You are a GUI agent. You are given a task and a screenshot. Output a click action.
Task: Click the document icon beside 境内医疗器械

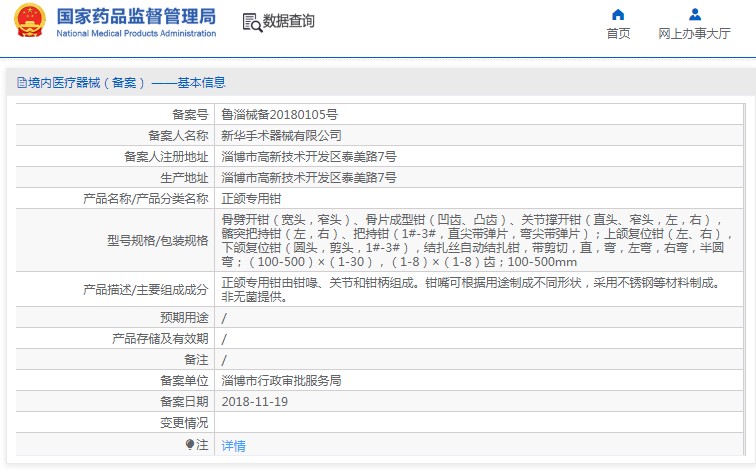22,82
